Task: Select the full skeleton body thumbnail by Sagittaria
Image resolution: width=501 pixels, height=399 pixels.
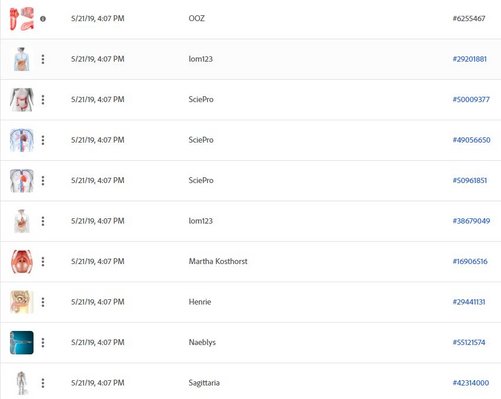Action: click(22, 383)
